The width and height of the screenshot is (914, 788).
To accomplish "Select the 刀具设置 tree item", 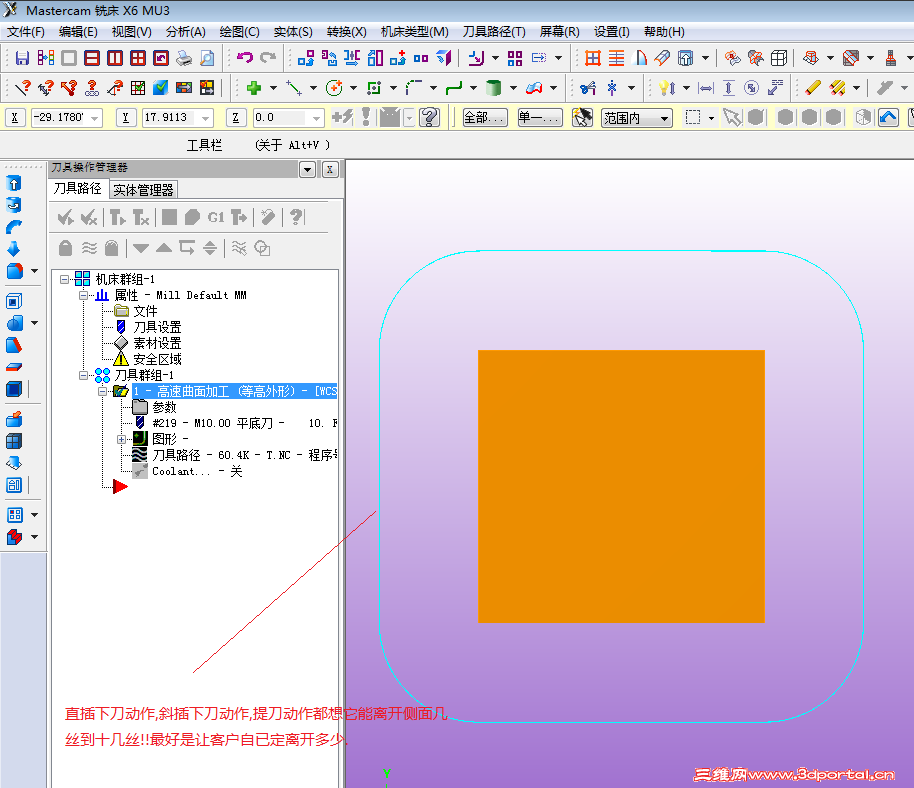I will point(157,328).
